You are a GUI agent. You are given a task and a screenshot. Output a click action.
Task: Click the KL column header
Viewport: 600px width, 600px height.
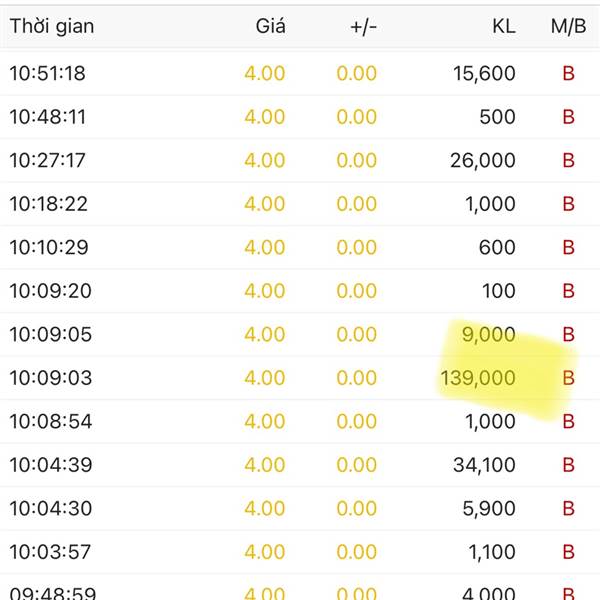tap(504, 26)
